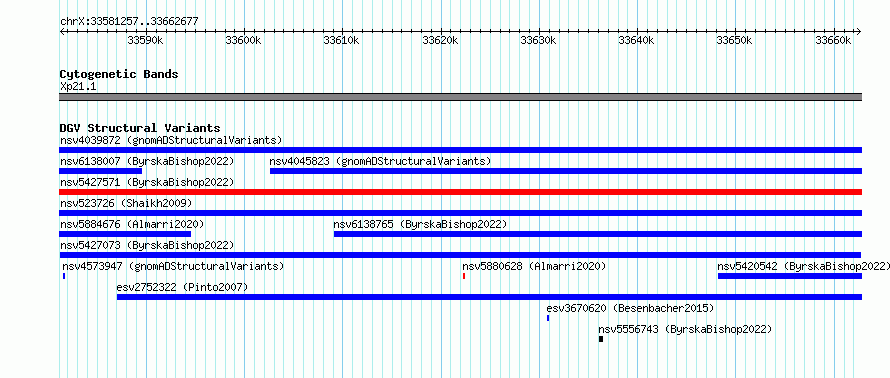Click the nsv523726 Shaikh2009 label
This screenshot has width=890, height=378.
click(126, 203)
